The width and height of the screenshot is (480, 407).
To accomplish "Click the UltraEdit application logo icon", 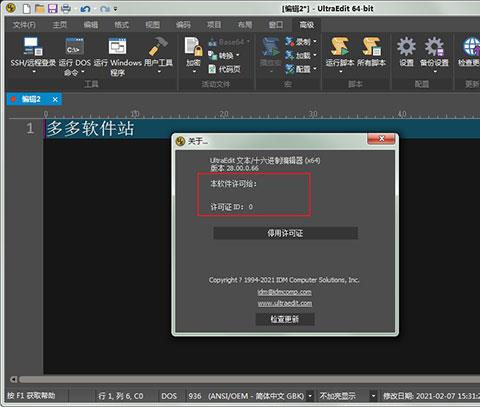I will tap(11, 8).
